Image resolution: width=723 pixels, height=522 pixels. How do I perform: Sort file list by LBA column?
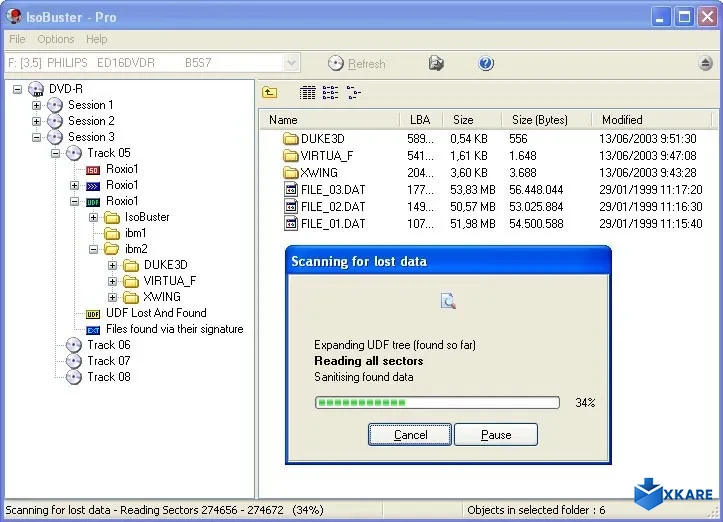coord(421,120)
